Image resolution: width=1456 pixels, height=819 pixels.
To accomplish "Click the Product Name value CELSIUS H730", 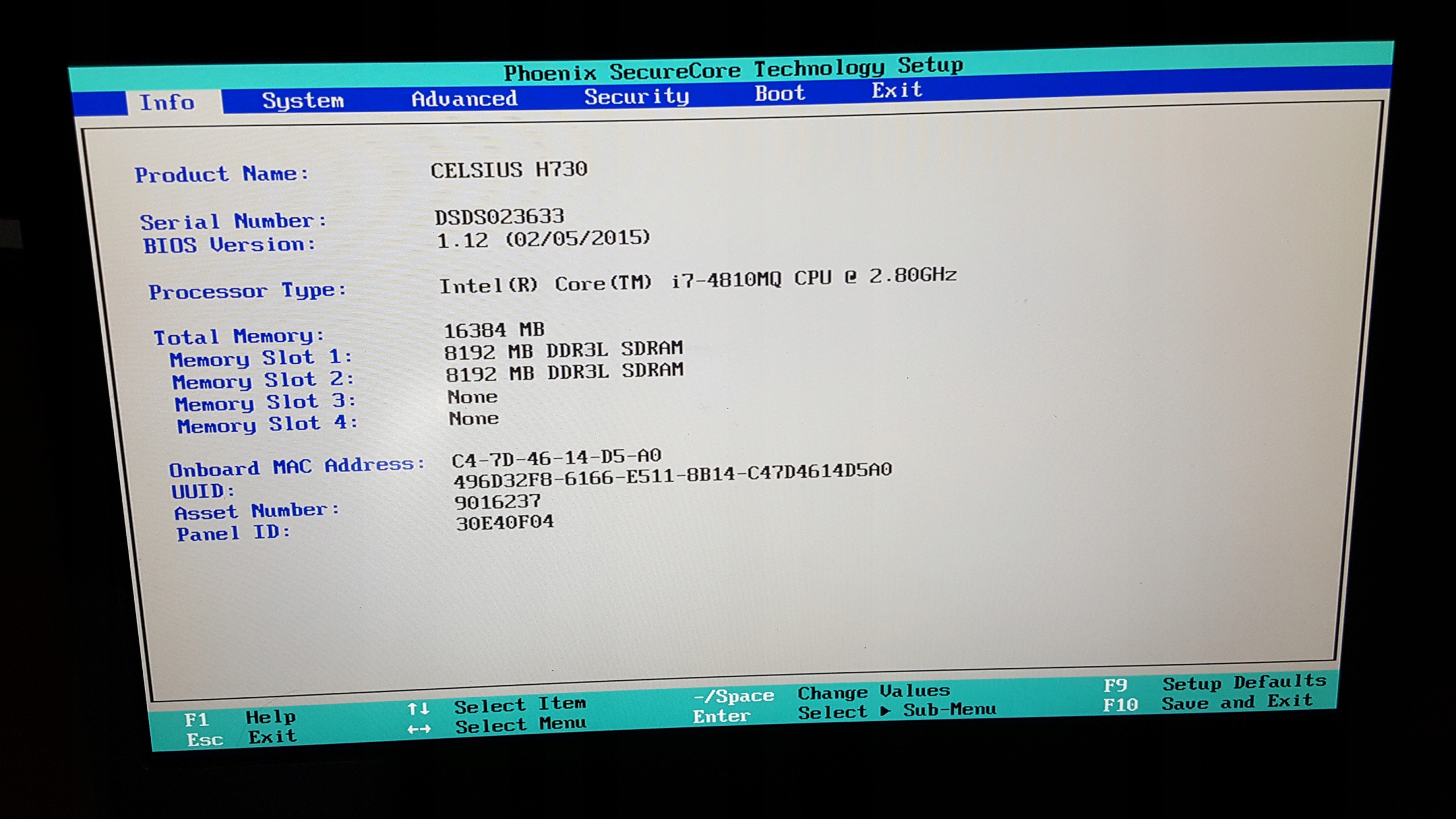I will pos(508,170).
